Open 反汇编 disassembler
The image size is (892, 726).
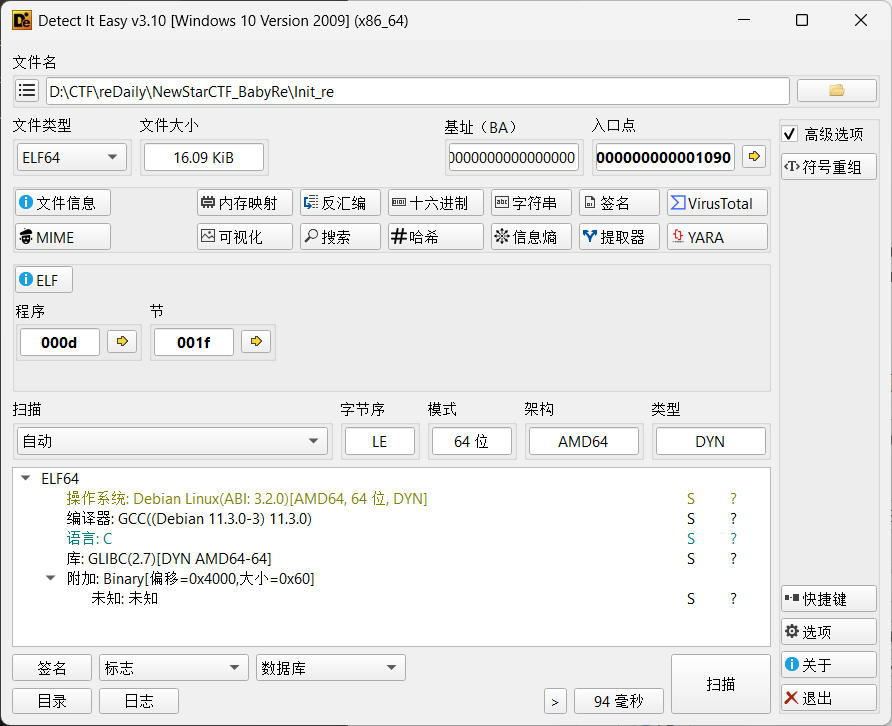point(340,203)
